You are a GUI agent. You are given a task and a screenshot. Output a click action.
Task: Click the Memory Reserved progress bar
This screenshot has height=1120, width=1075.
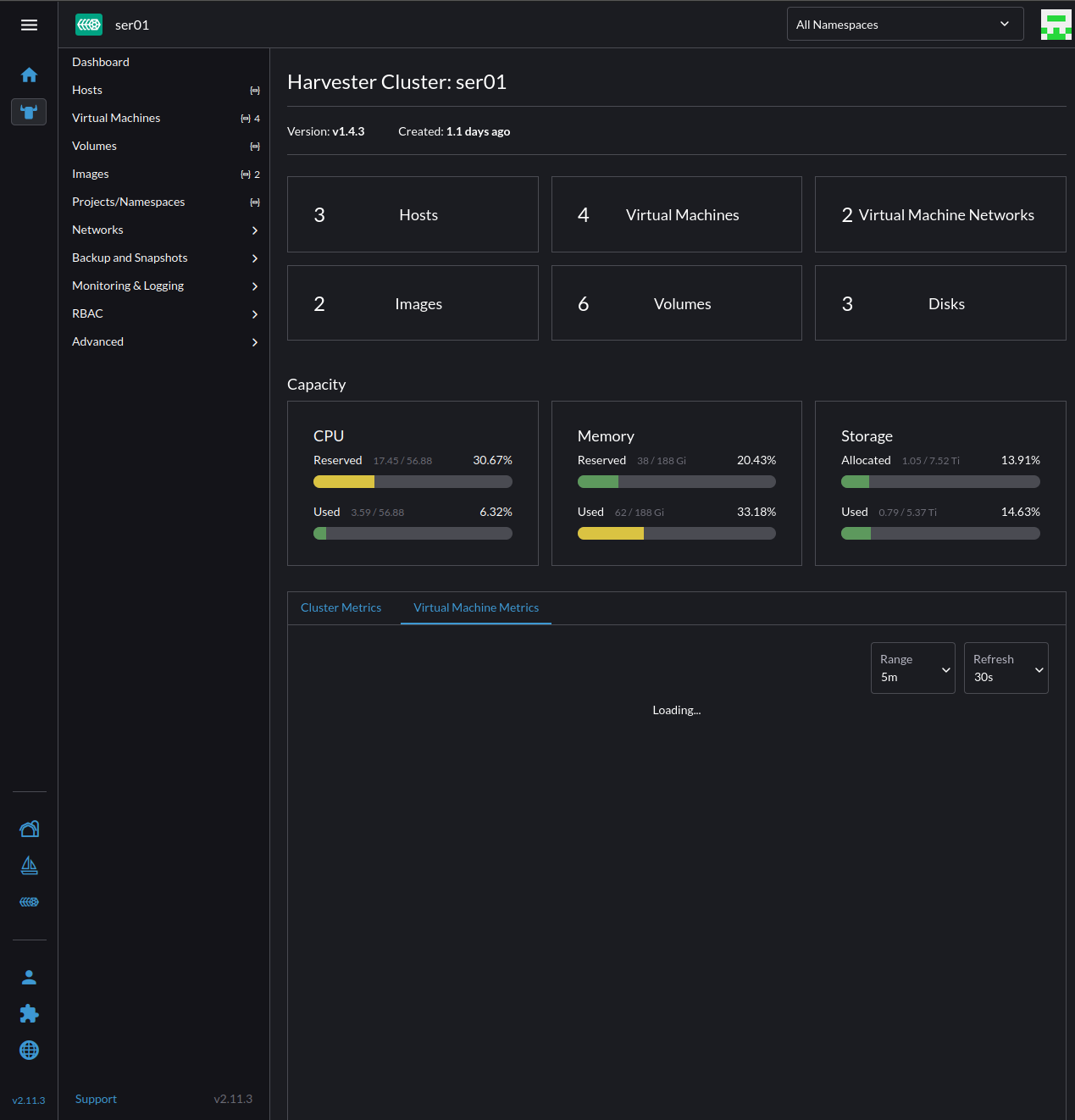point(677,482)
